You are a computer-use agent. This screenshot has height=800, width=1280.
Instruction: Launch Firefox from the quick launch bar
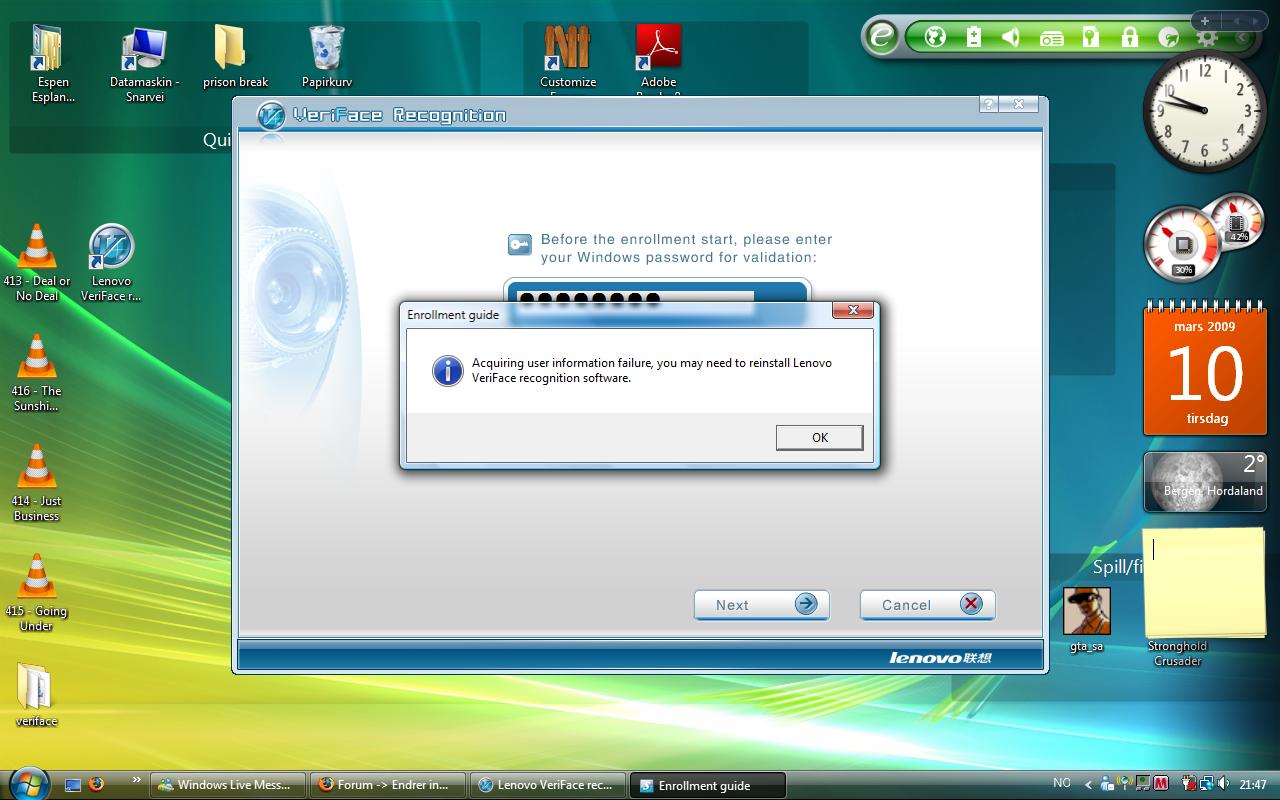click(x=96, y=784)
